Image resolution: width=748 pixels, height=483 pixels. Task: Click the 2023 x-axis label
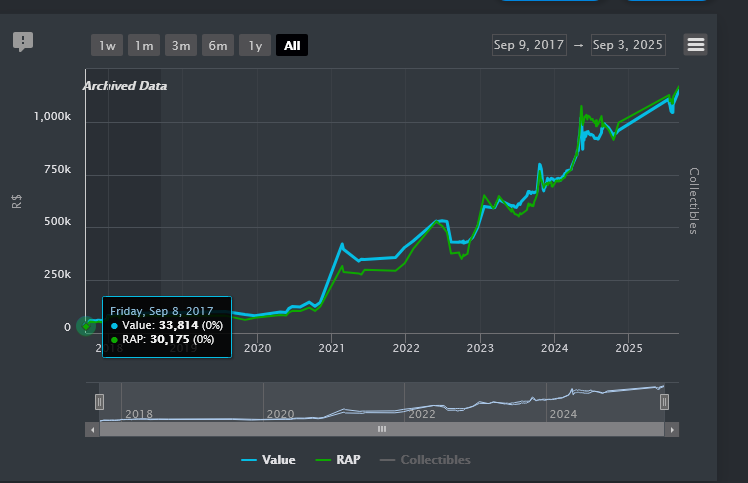[480, 348]
